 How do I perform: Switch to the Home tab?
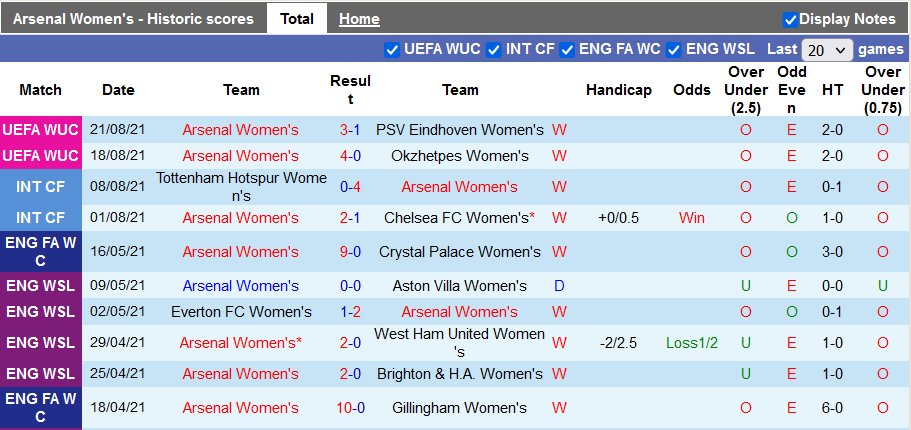359,19
